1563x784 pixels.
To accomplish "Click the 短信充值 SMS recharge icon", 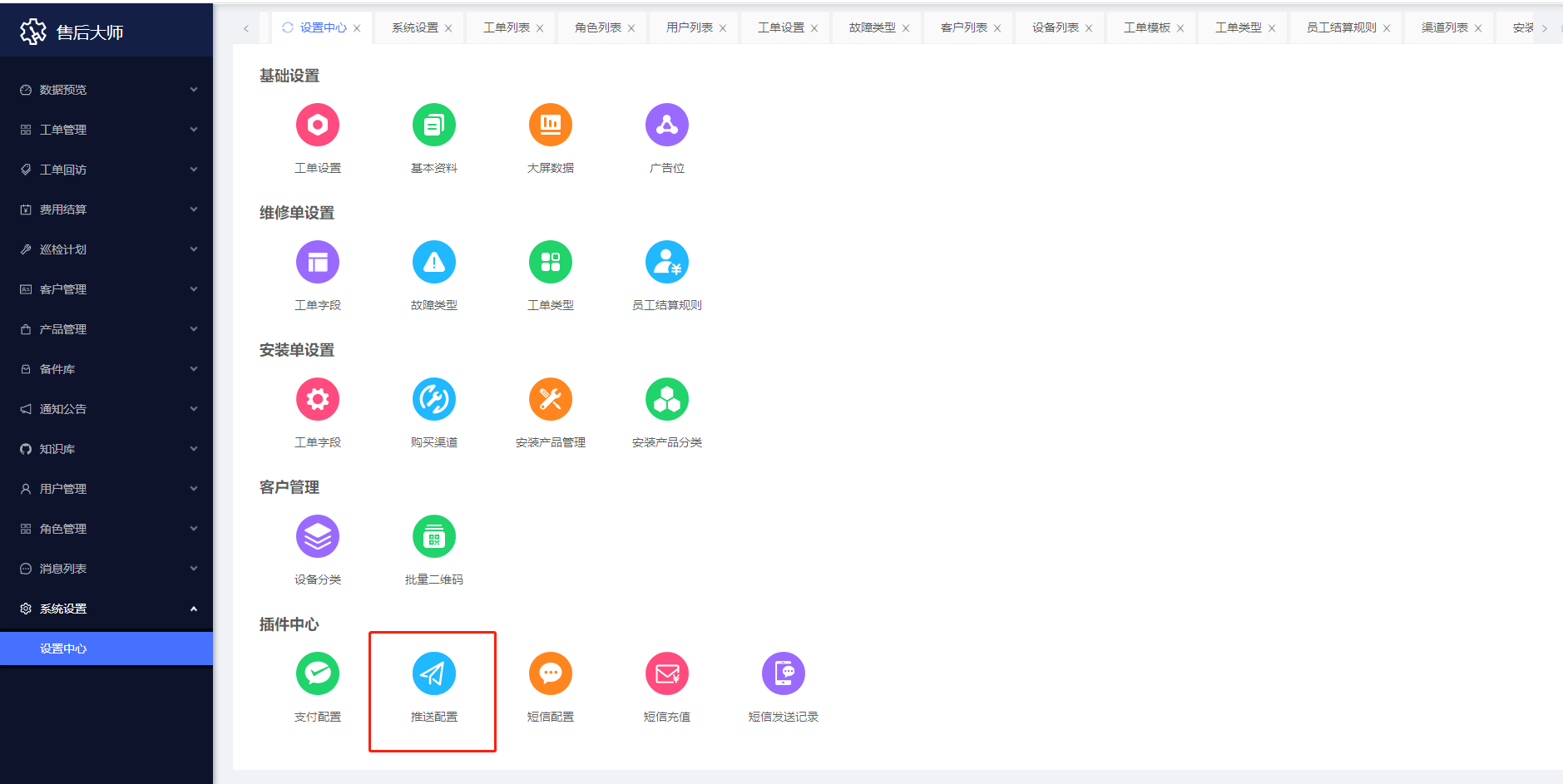I will pyautogui.click(x=666, y=673).
